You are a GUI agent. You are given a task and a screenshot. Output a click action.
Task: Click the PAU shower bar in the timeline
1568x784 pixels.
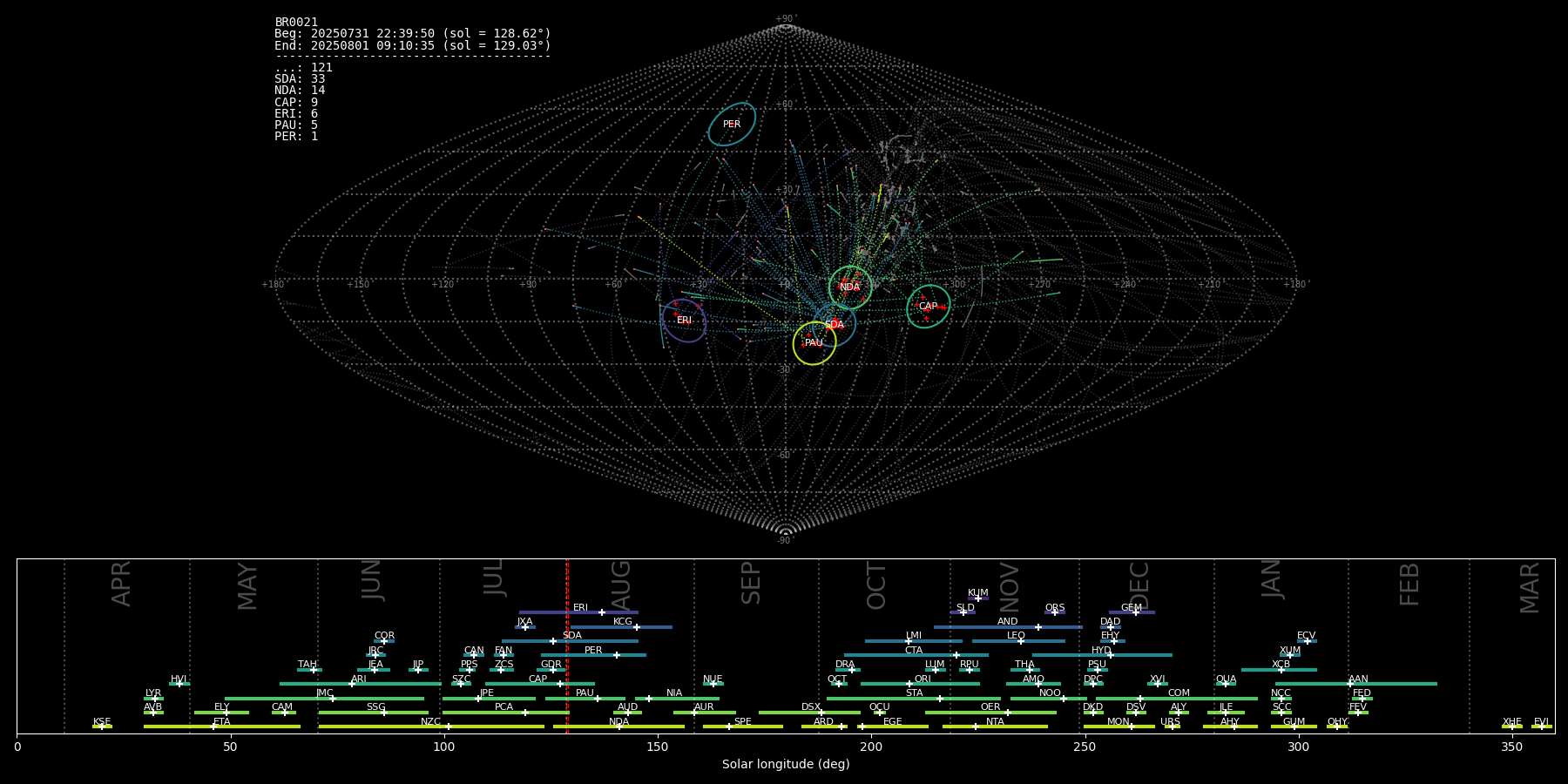[x=585, y=699]
